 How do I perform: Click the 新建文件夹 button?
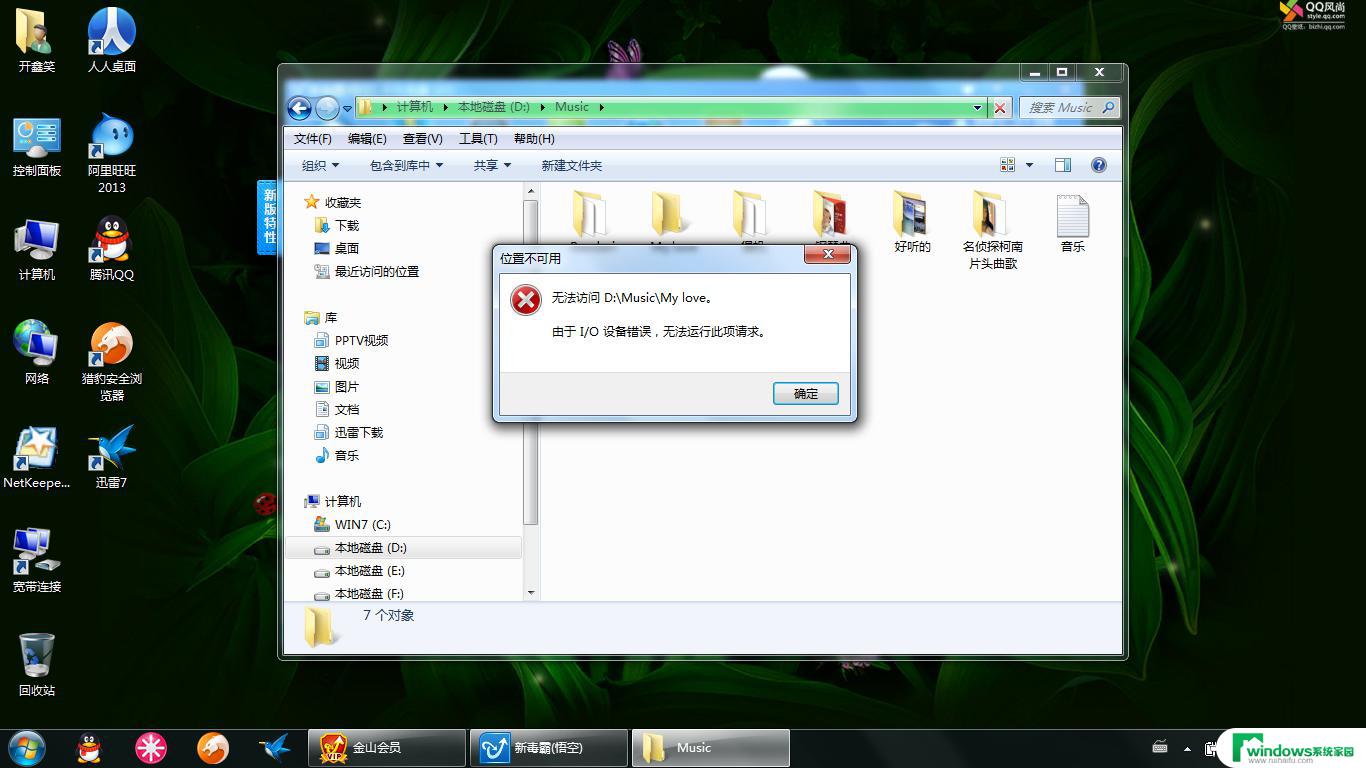coord(572,166)
